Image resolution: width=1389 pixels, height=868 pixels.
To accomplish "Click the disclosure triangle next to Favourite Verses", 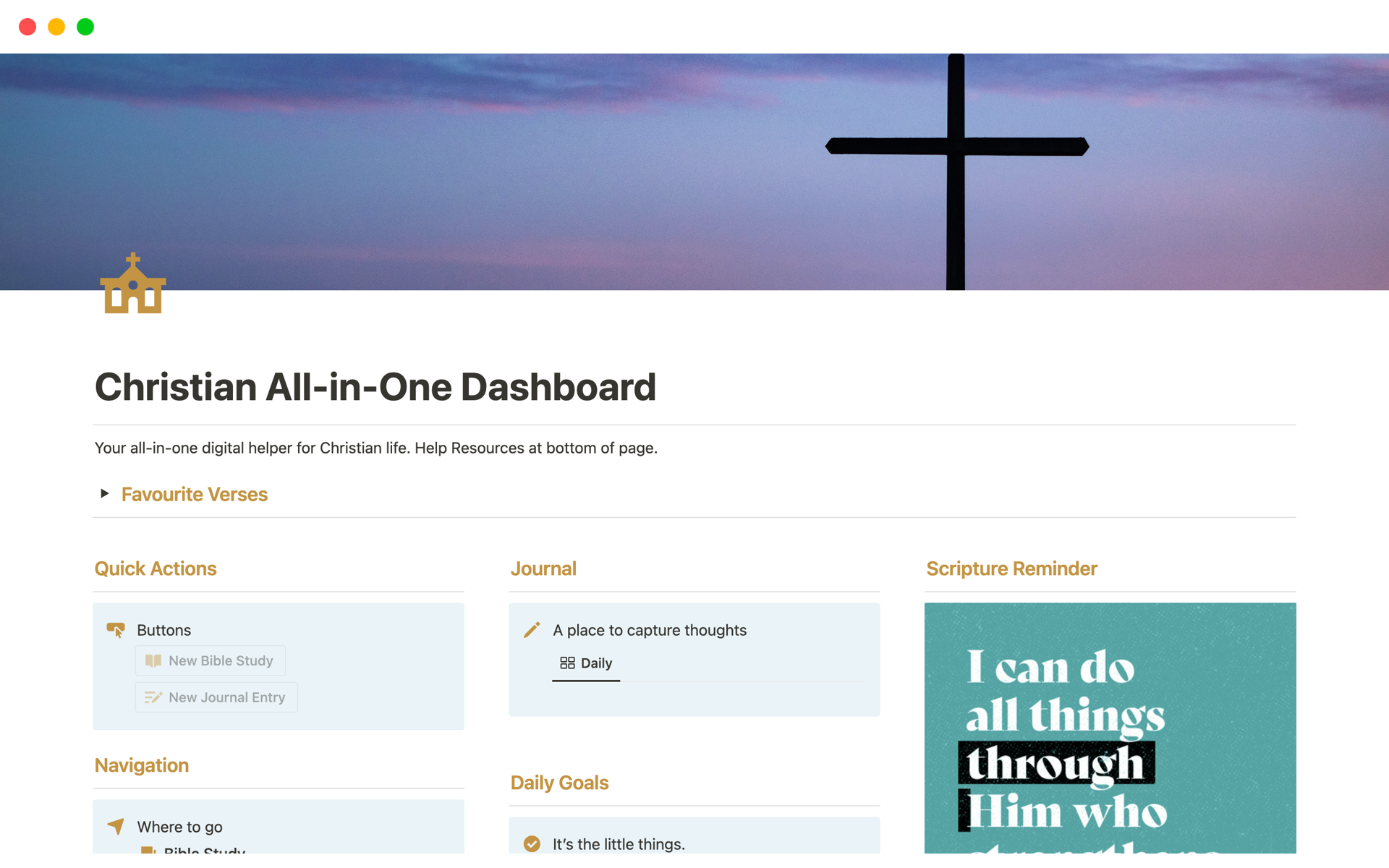I will point(104,493).
